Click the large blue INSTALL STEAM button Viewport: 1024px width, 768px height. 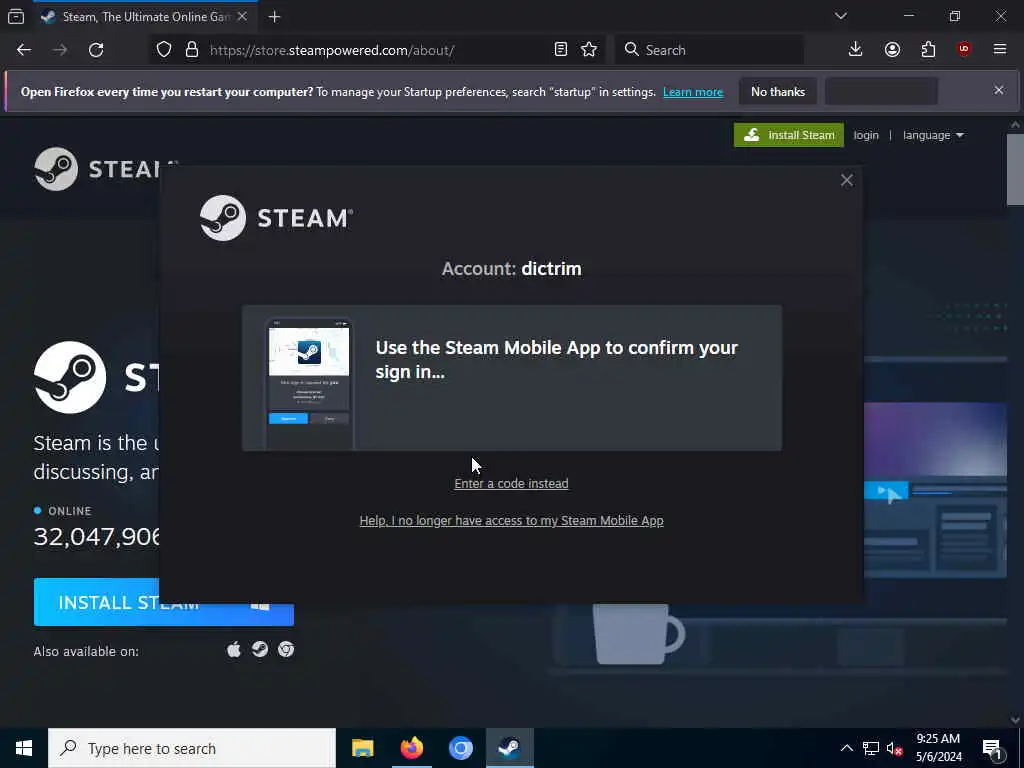pos(163,602)
